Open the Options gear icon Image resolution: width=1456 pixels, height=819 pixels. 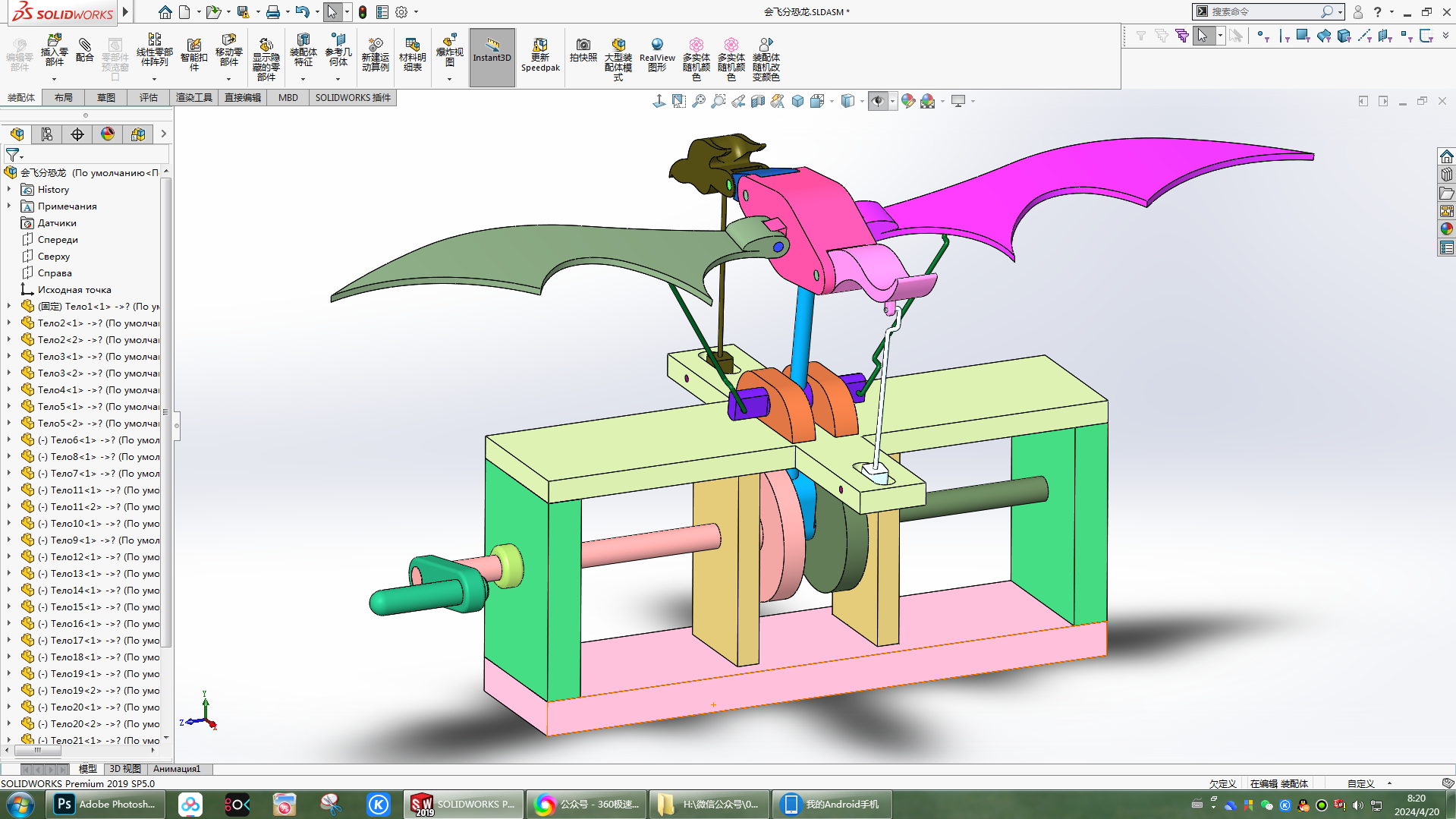tap(401, 12)
